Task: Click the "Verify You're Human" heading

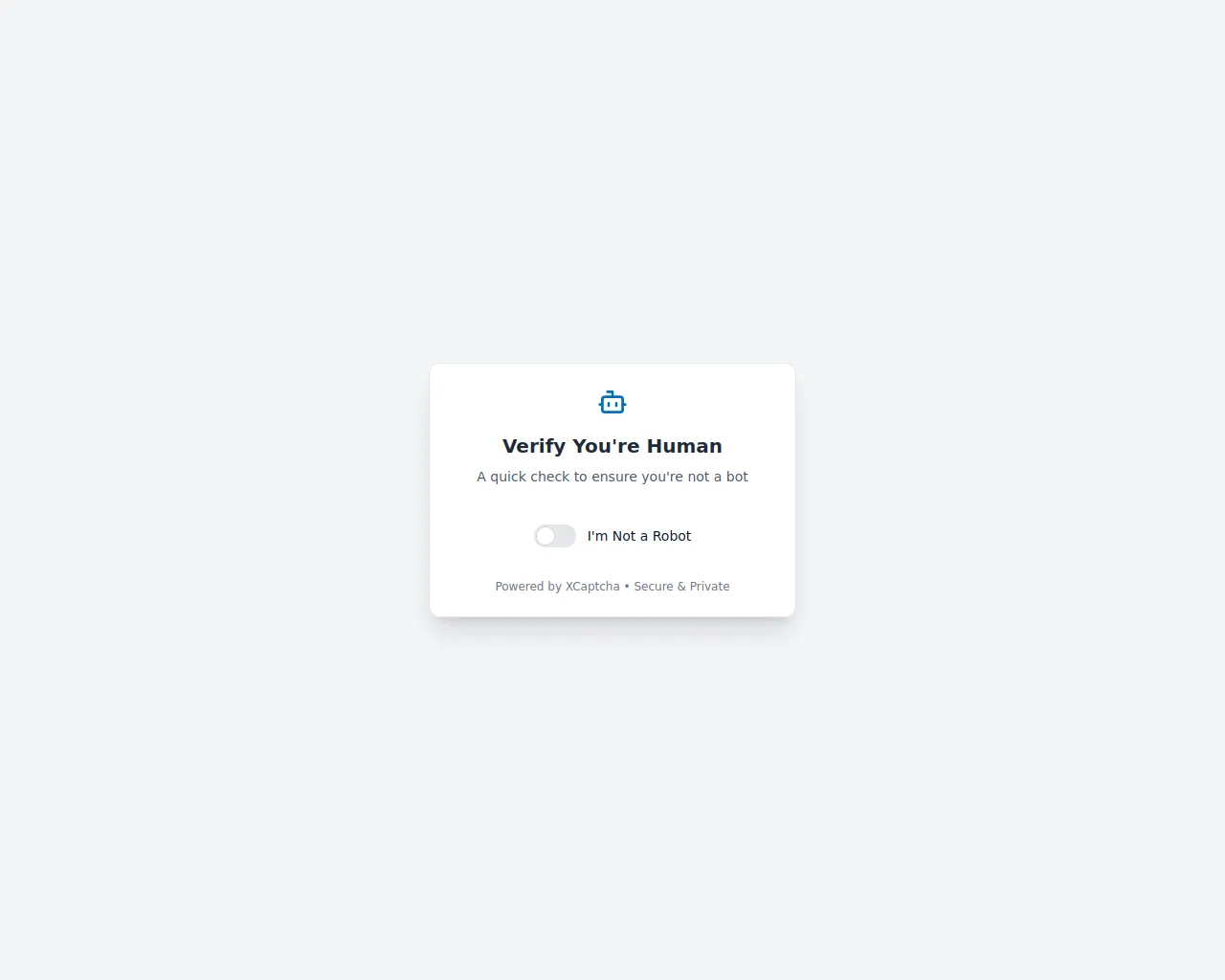Action: (612, 446)
